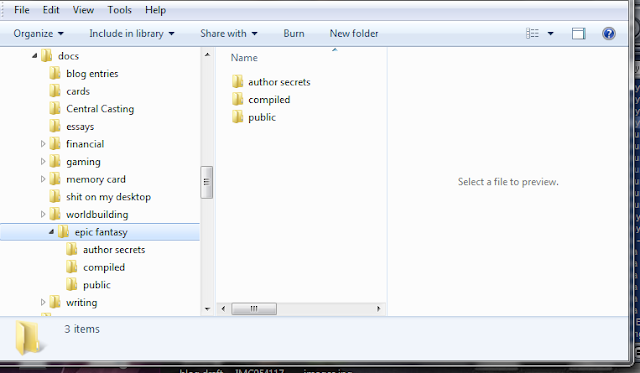
Task: Click the tree pane vertical scrollbar thumb
Action: point(207,182)
